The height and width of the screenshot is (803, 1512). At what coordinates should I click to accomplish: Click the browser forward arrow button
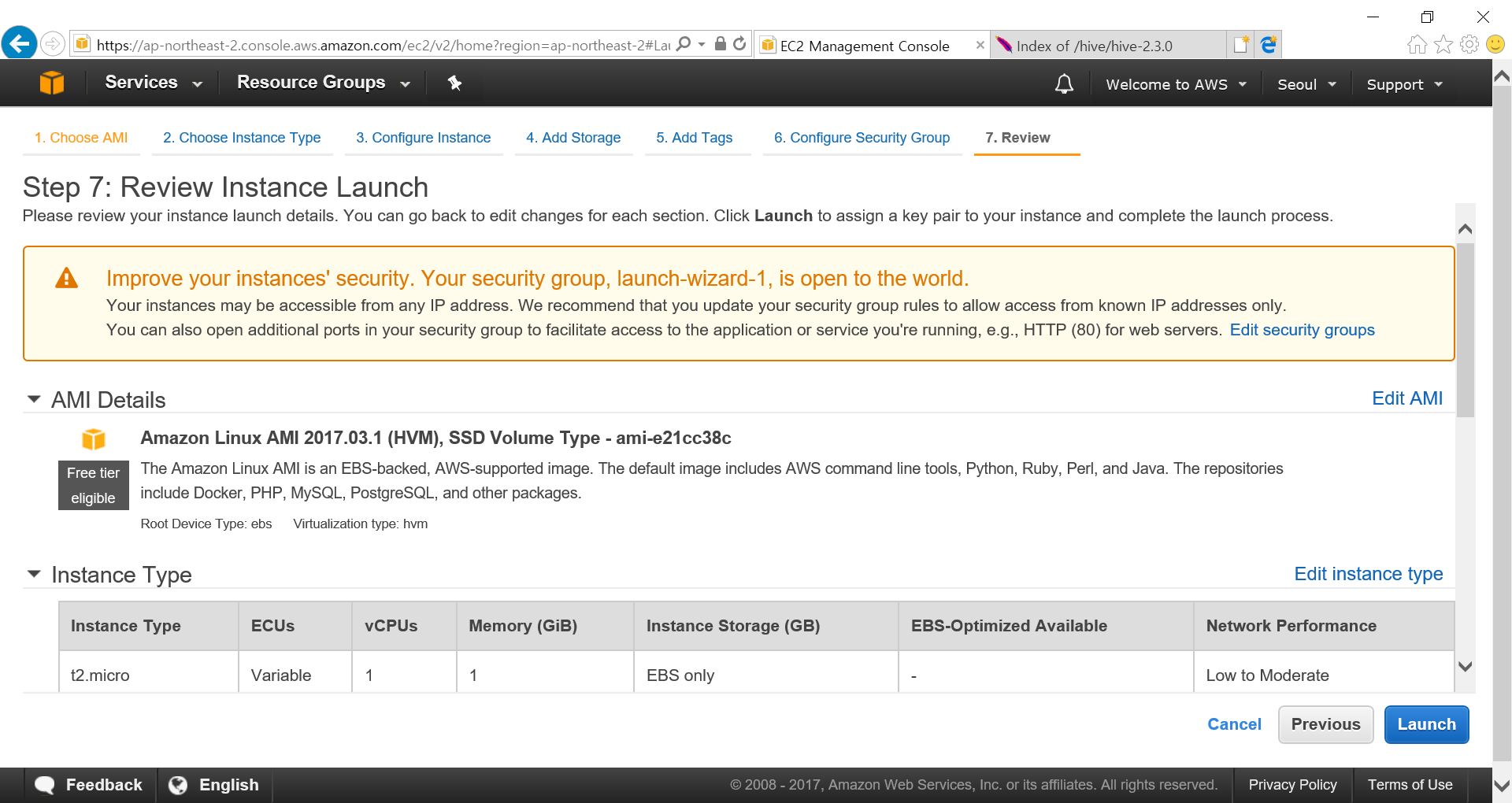pos(53,43)
